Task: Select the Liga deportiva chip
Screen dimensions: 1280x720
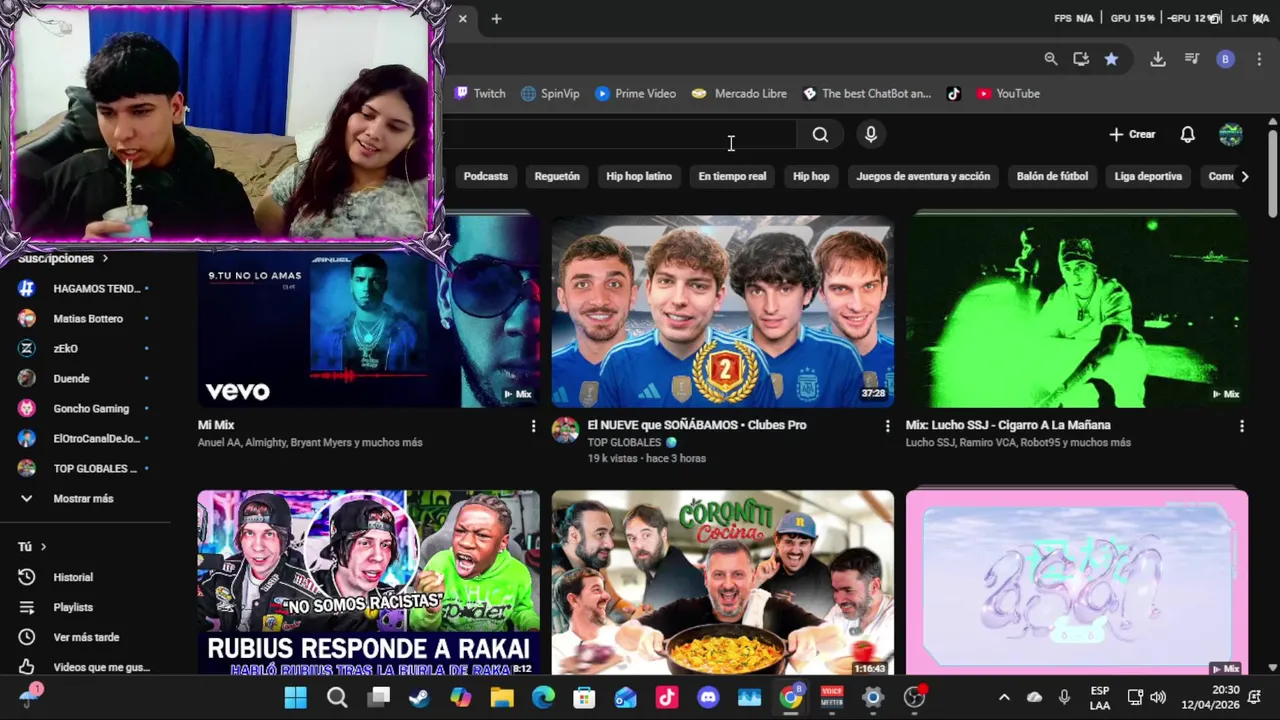Action: pos(1148,176)
